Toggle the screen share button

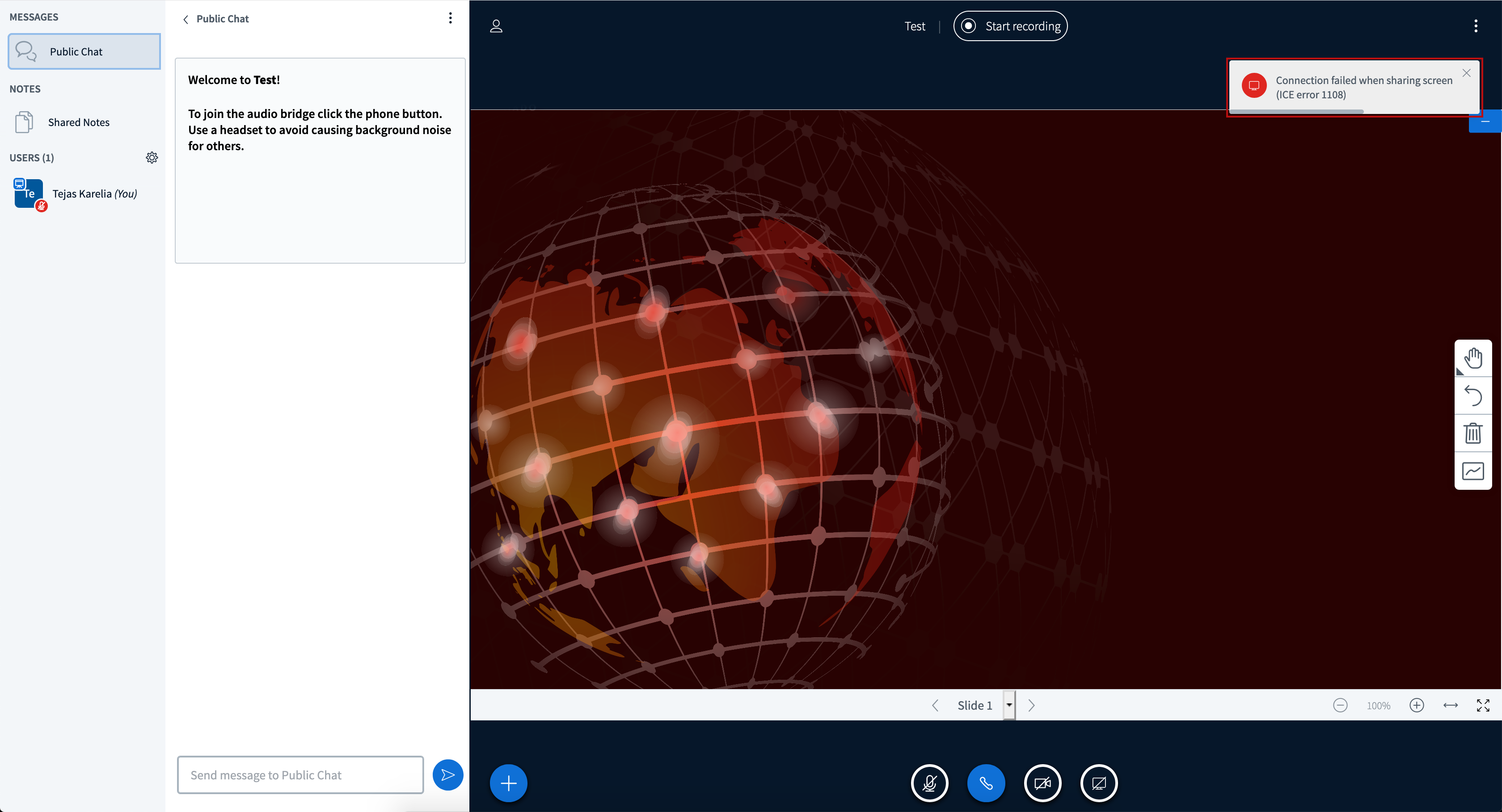coord(1098,783)
